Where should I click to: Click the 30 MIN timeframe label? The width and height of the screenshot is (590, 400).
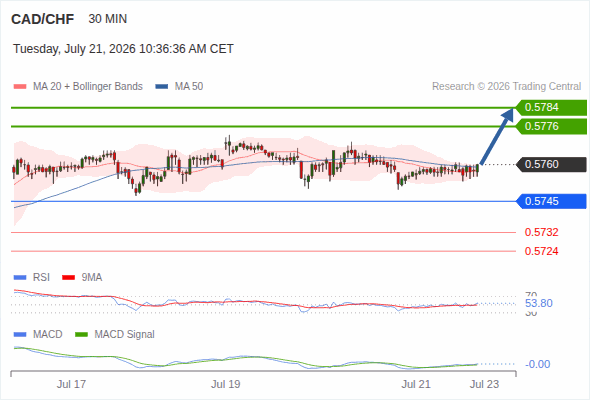[108, 19]
